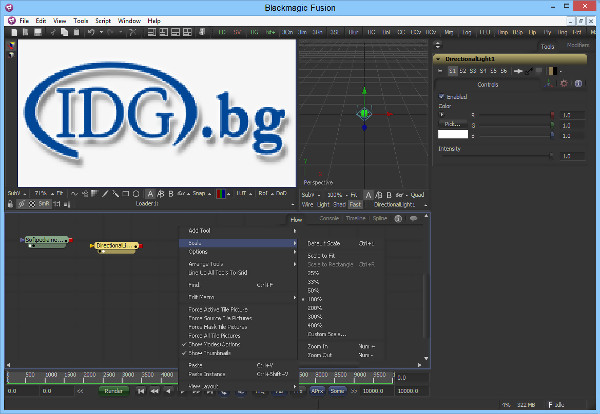Click the eyedropper-like icon in tool header
The width and height of the screenshot is (600, 414).
[x=529, y=71]
